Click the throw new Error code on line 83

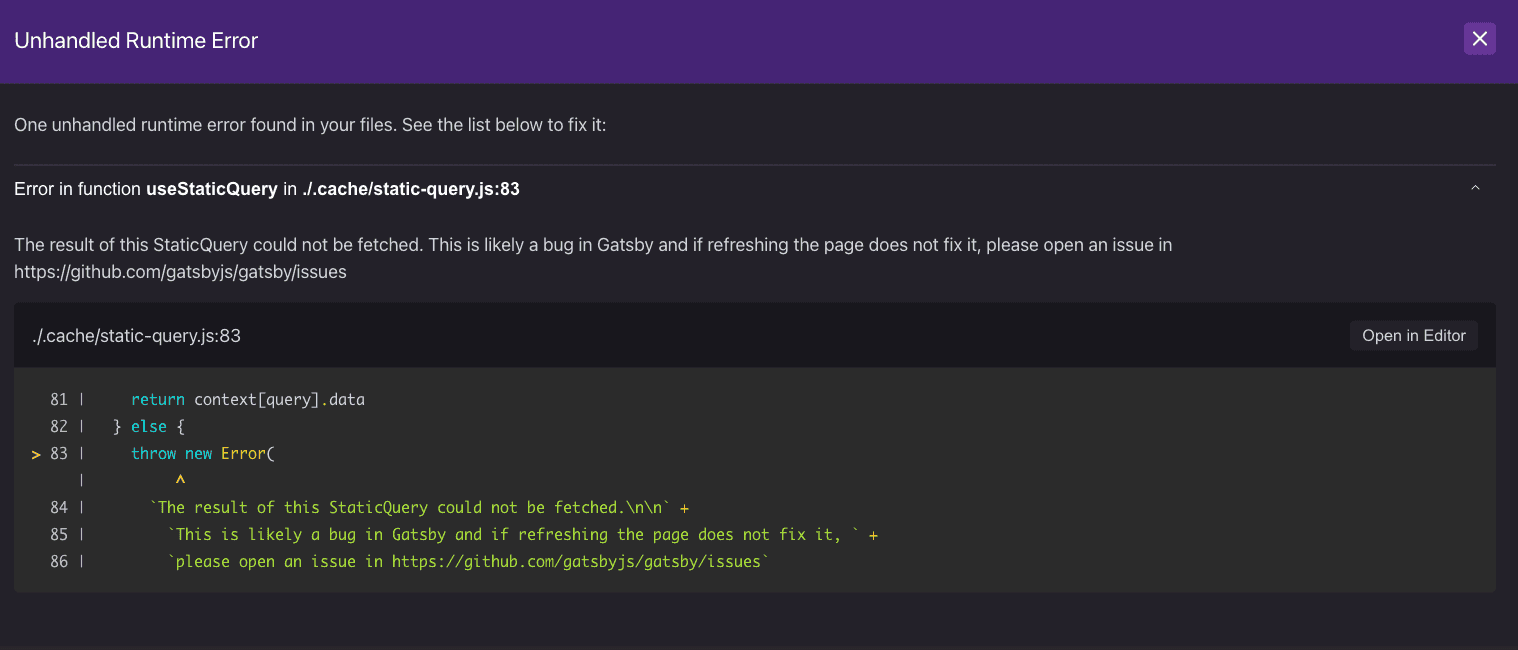pyautogui.click(x=202, y=453)
